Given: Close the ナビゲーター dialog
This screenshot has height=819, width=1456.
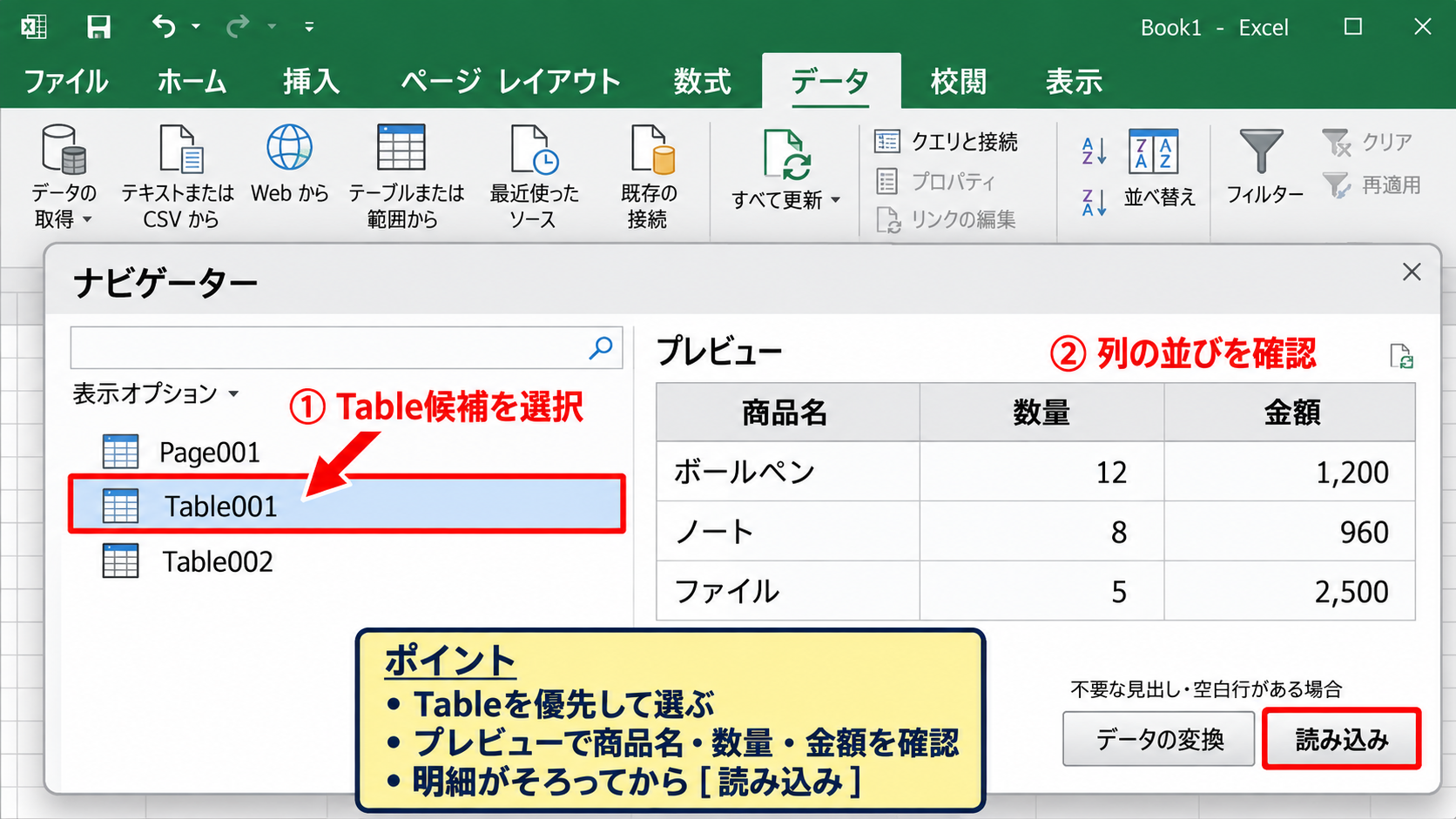Looking at the screenshot, I should [x=1412, y=272].
